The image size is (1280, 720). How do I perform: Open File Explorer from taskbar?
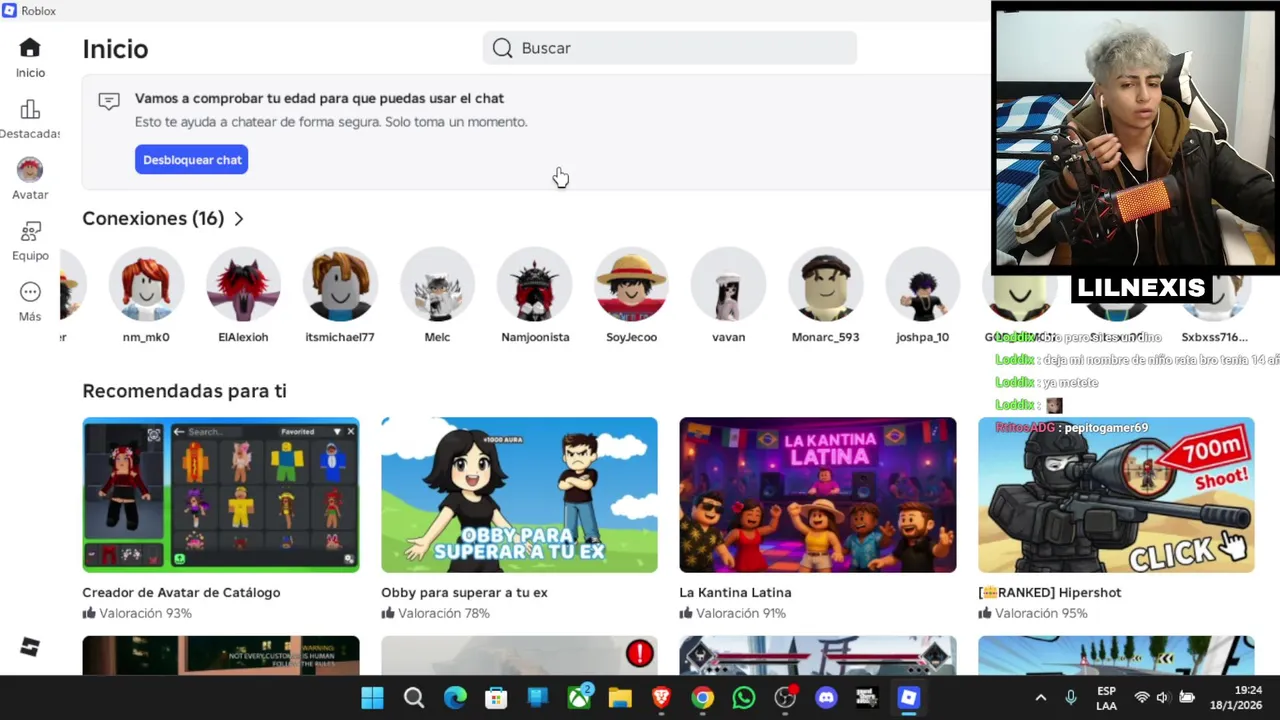pos(620,698)
